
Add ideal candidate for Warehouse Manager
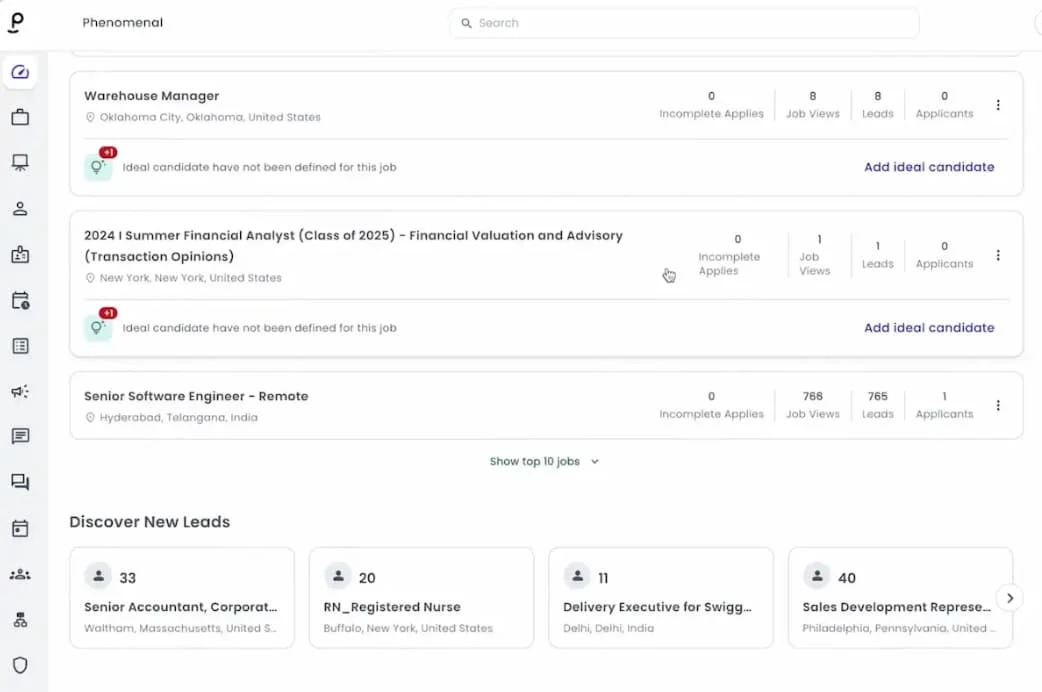929,167
